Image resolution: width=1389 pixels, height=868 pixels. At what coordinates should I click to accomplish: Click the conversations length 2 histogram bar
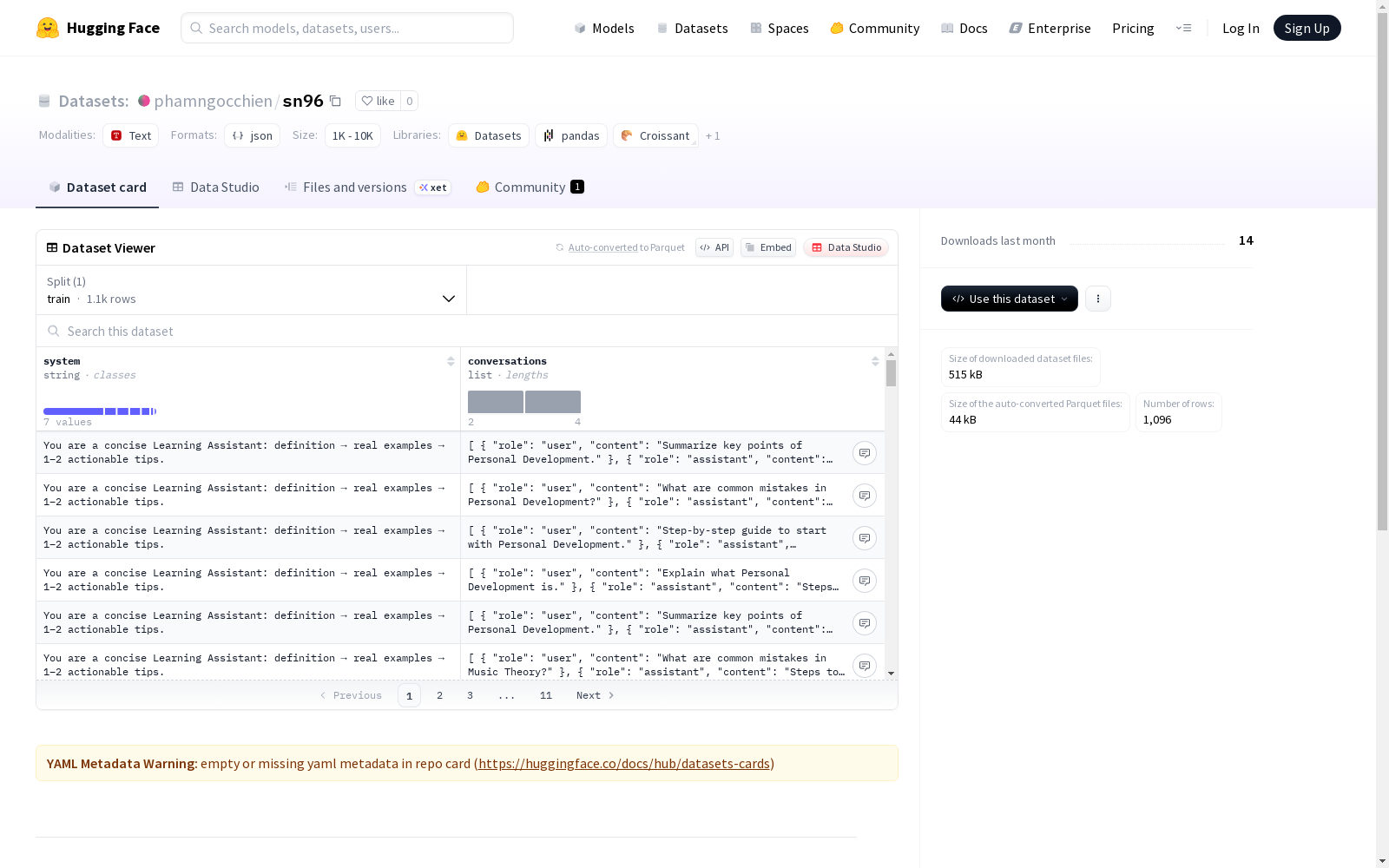tap(496, 402)
